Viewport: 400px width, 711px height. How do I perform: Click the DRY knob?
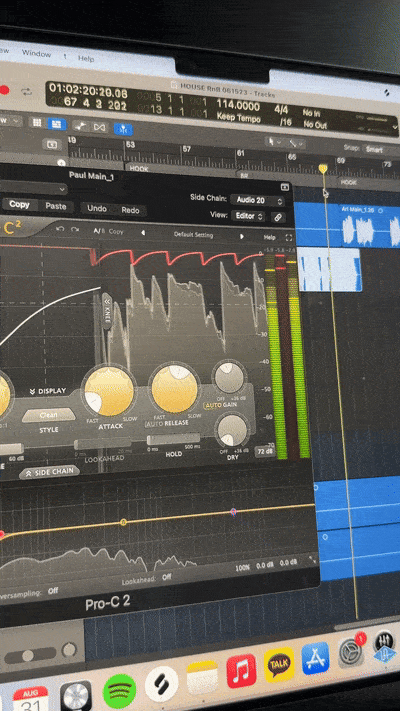232,430
